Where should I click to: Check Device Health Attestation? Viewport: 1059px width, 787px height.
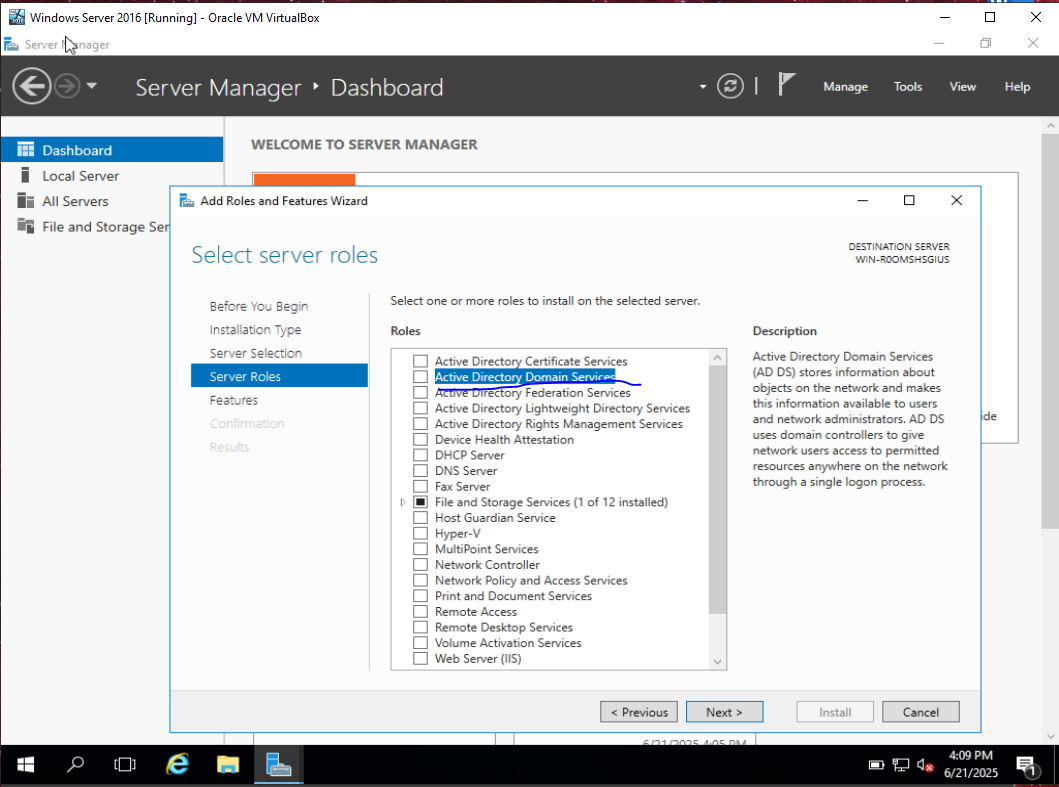pos(420,439)
